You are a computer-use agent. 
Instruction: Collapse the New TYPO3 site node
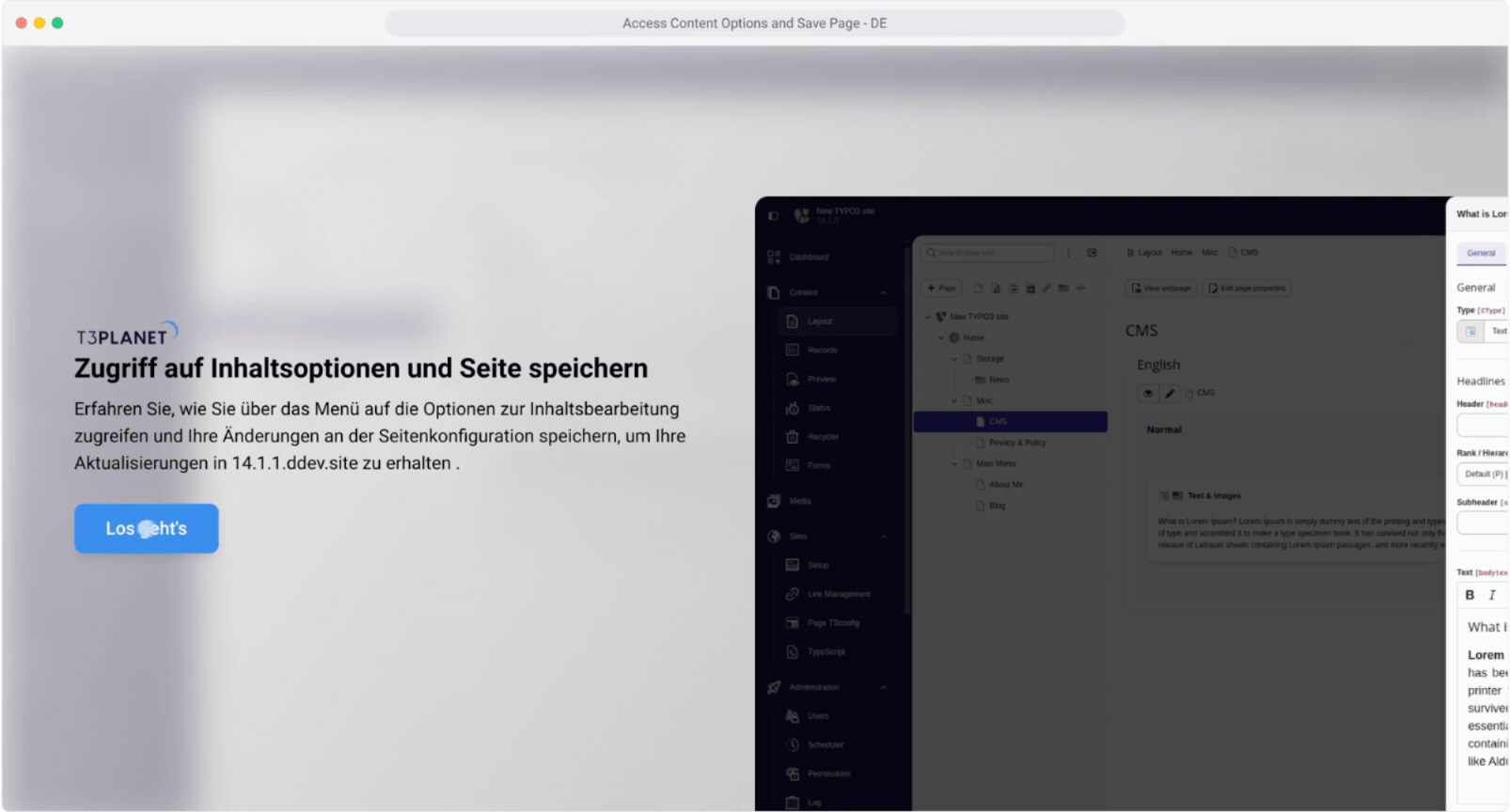point(928,317)
